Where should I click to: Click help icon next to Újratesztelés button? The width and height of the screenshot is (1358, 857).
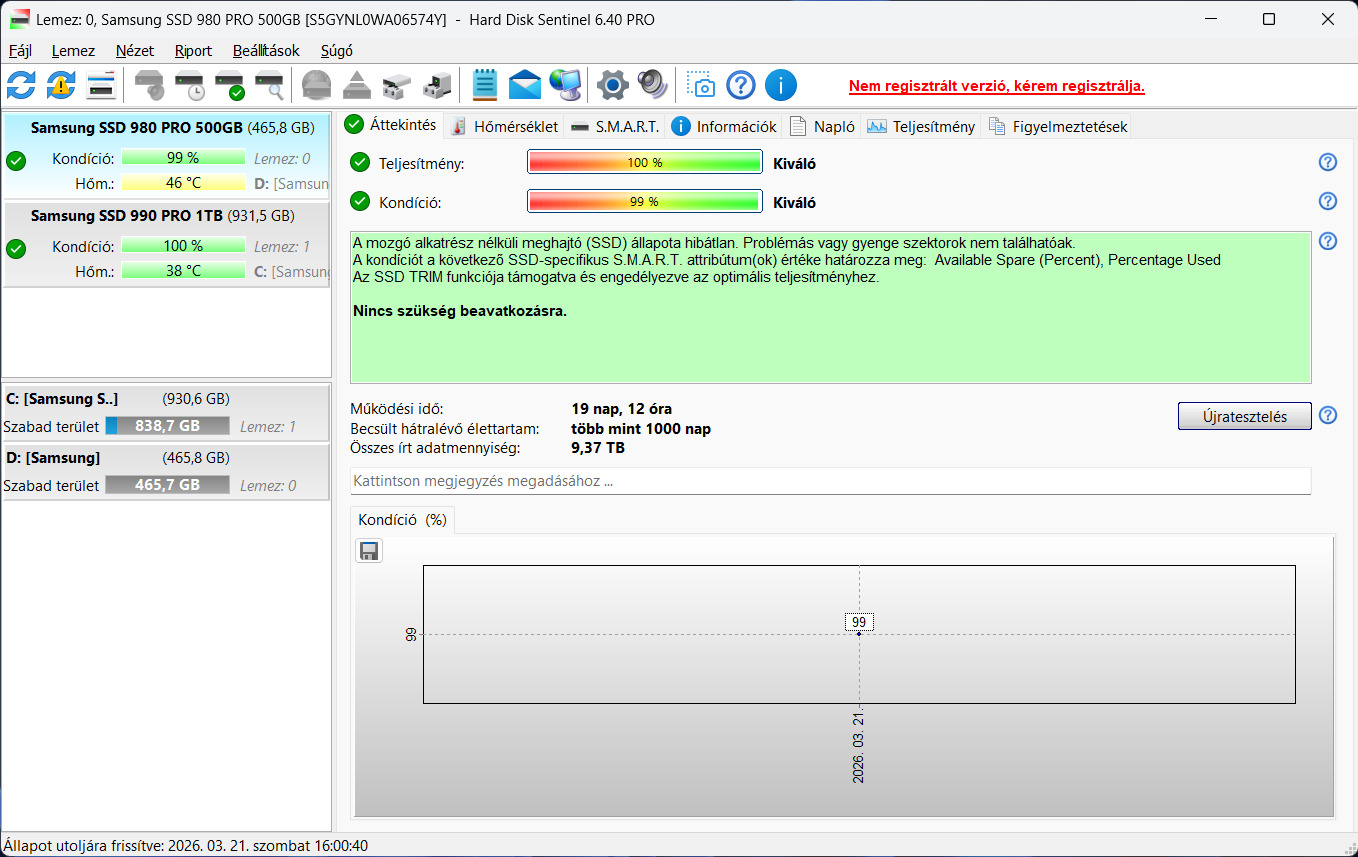1328,415
